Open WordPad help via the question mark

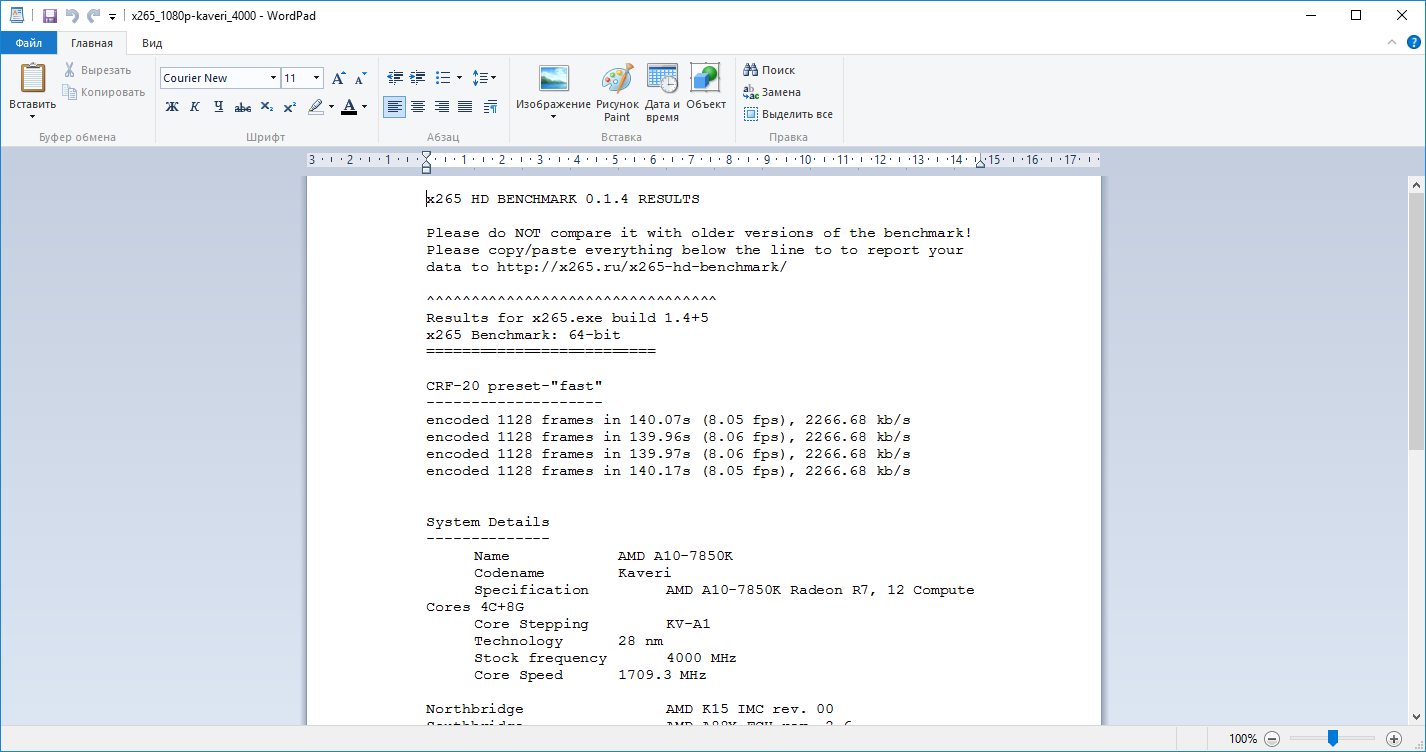(1414, 42)
